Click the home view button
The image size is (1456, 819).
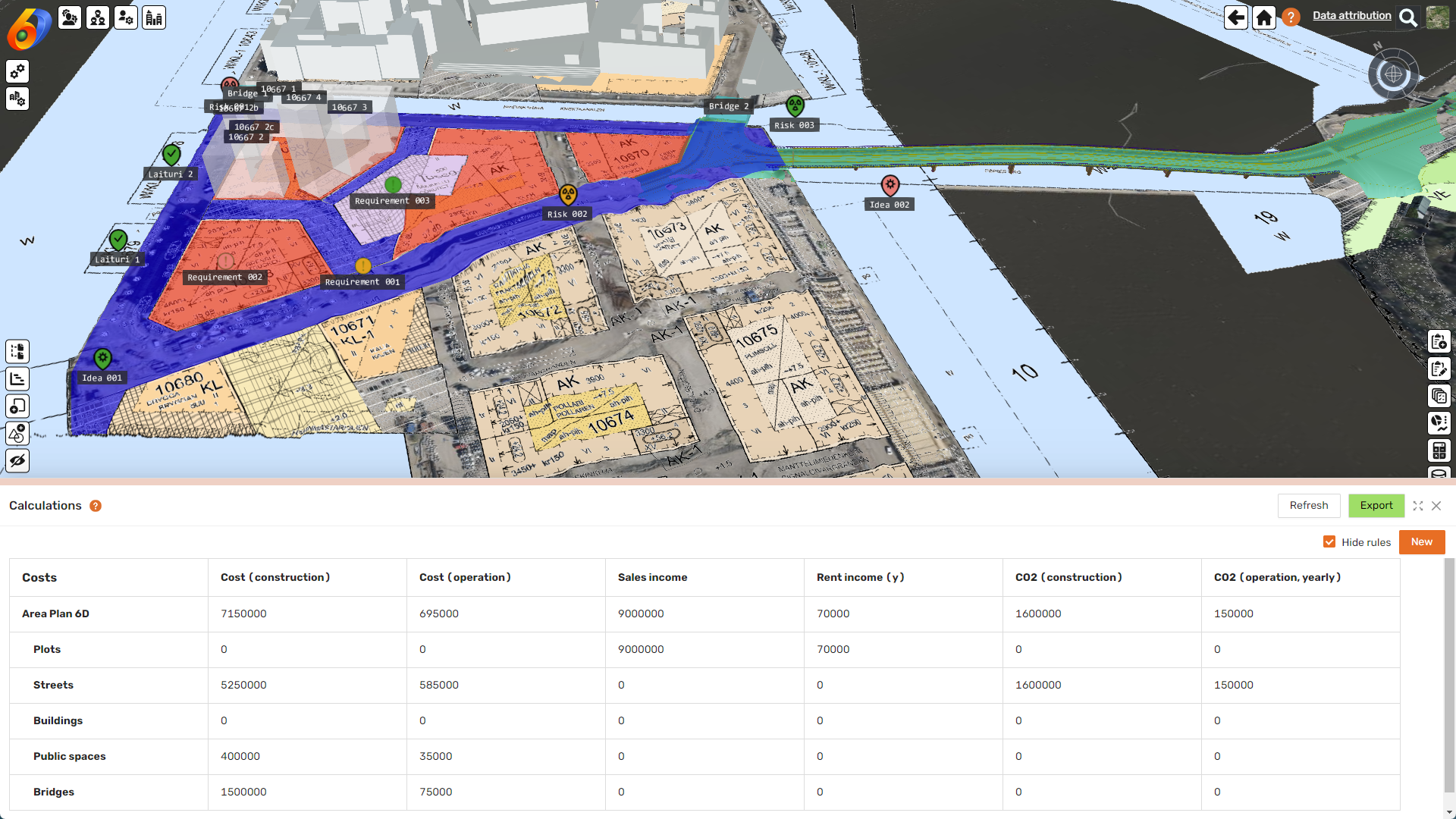(x=1264, y=17)
